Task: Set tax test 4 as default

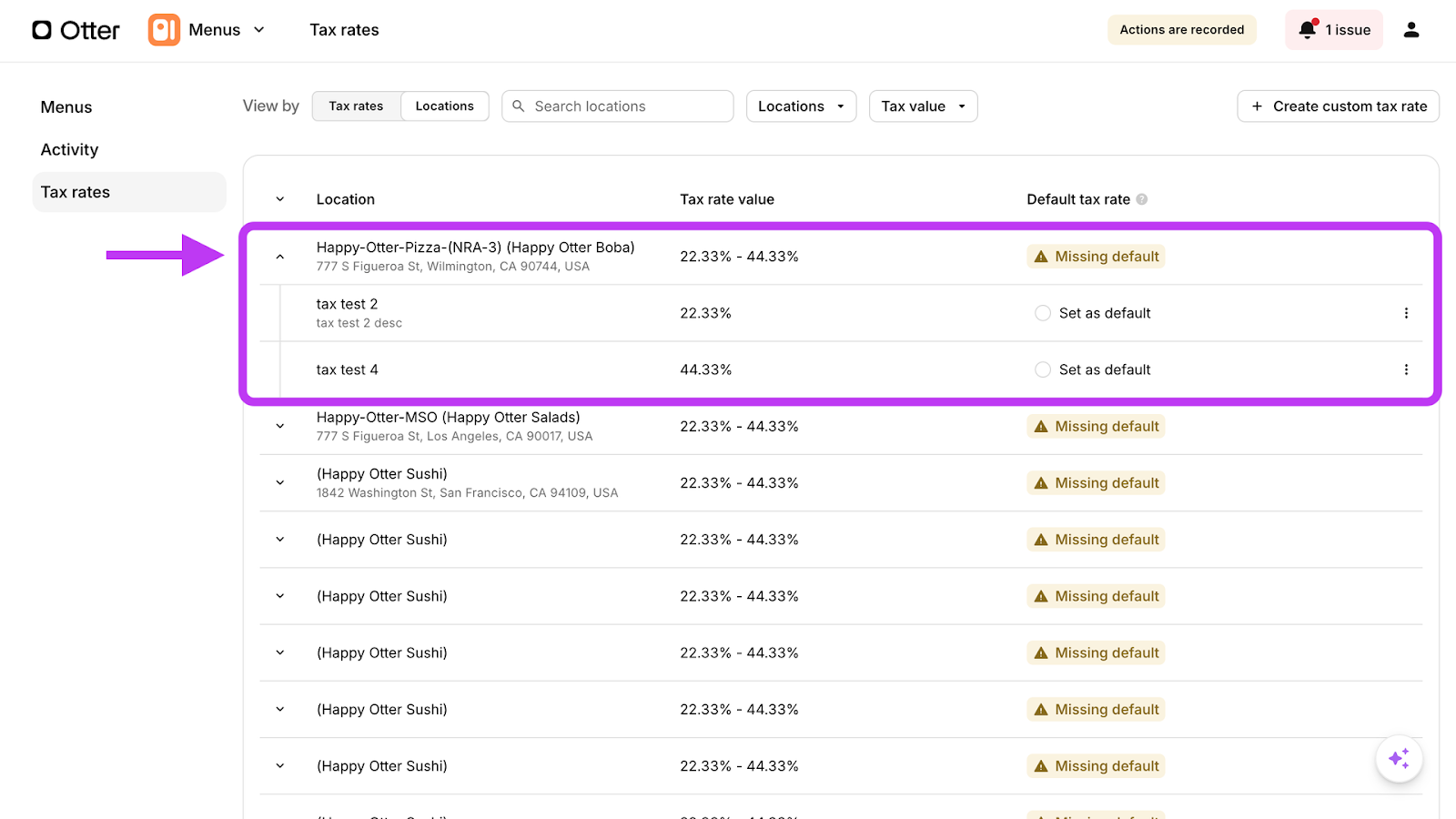Action: coord(1043,369)
